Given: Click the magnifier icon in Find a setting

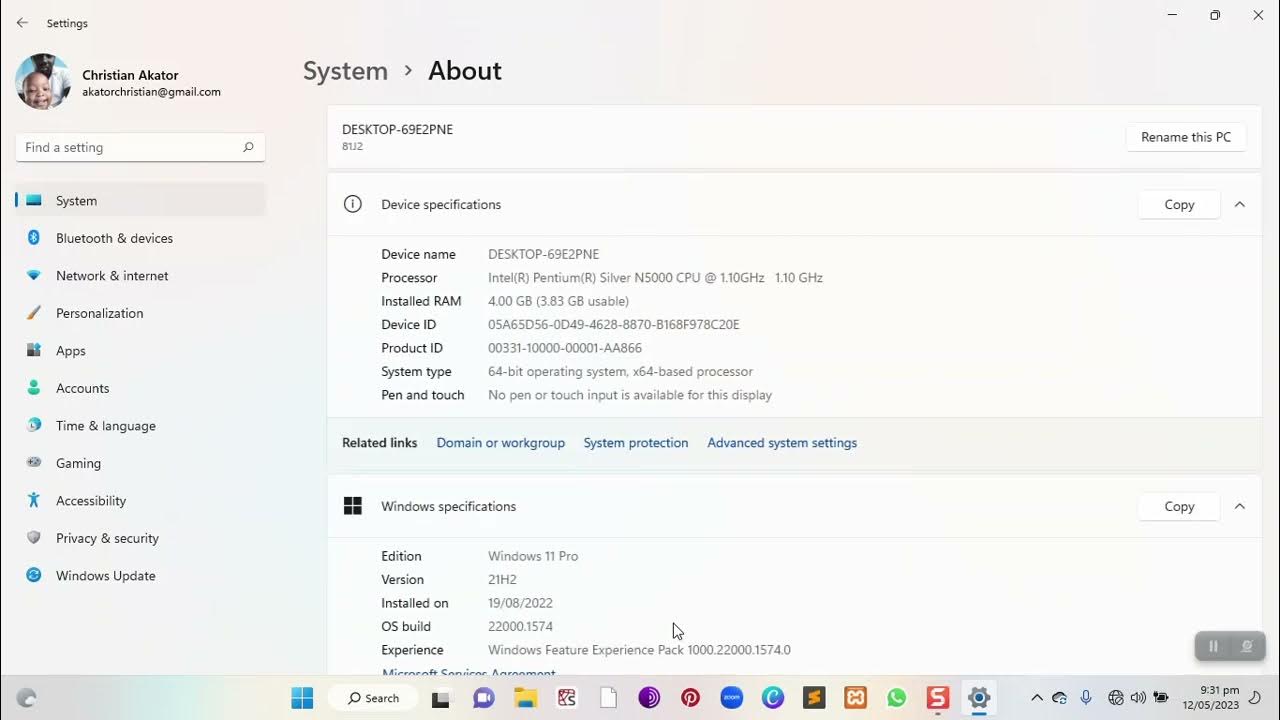Looking at the screenshot, I should tap(248, 147).
